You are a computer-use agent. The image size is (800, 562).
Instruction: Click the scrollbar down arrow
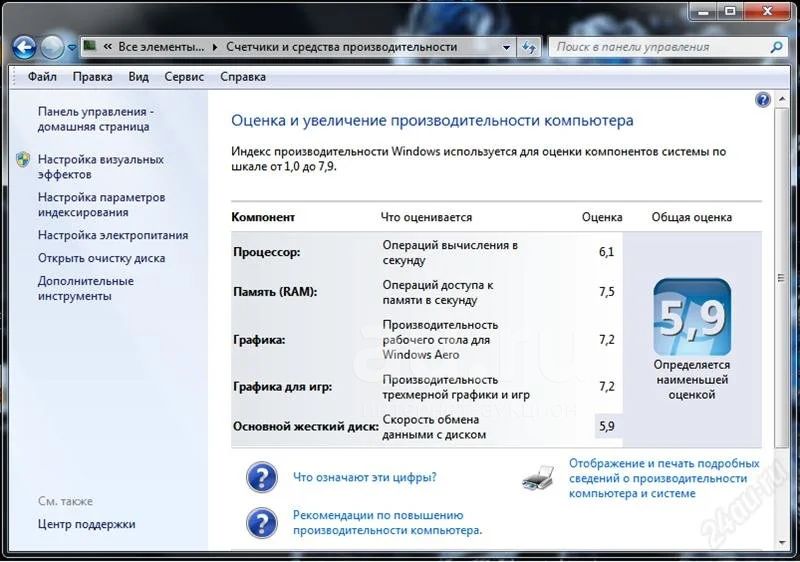coord(782,543)
